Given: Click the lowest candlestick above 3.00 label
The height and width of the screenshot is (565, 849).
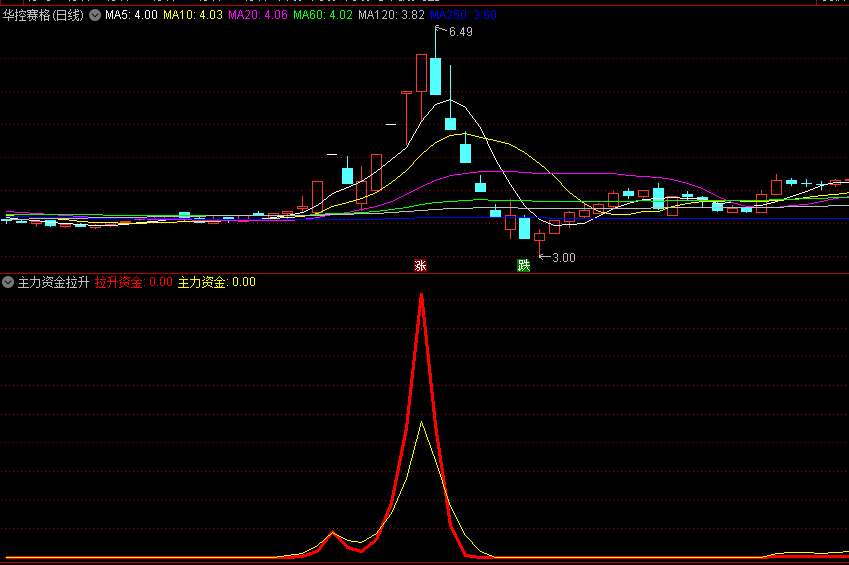Looking at the screenshot, I should (x=540, y=237).
